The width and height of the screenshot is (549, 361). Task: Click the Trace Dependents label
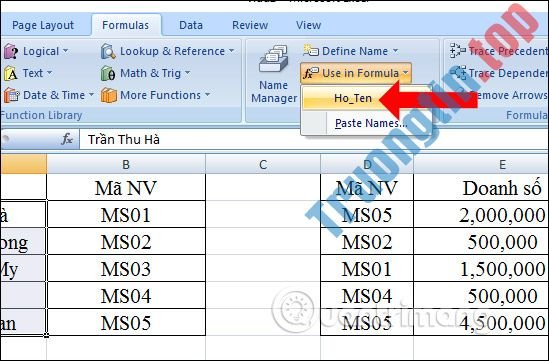508,73
